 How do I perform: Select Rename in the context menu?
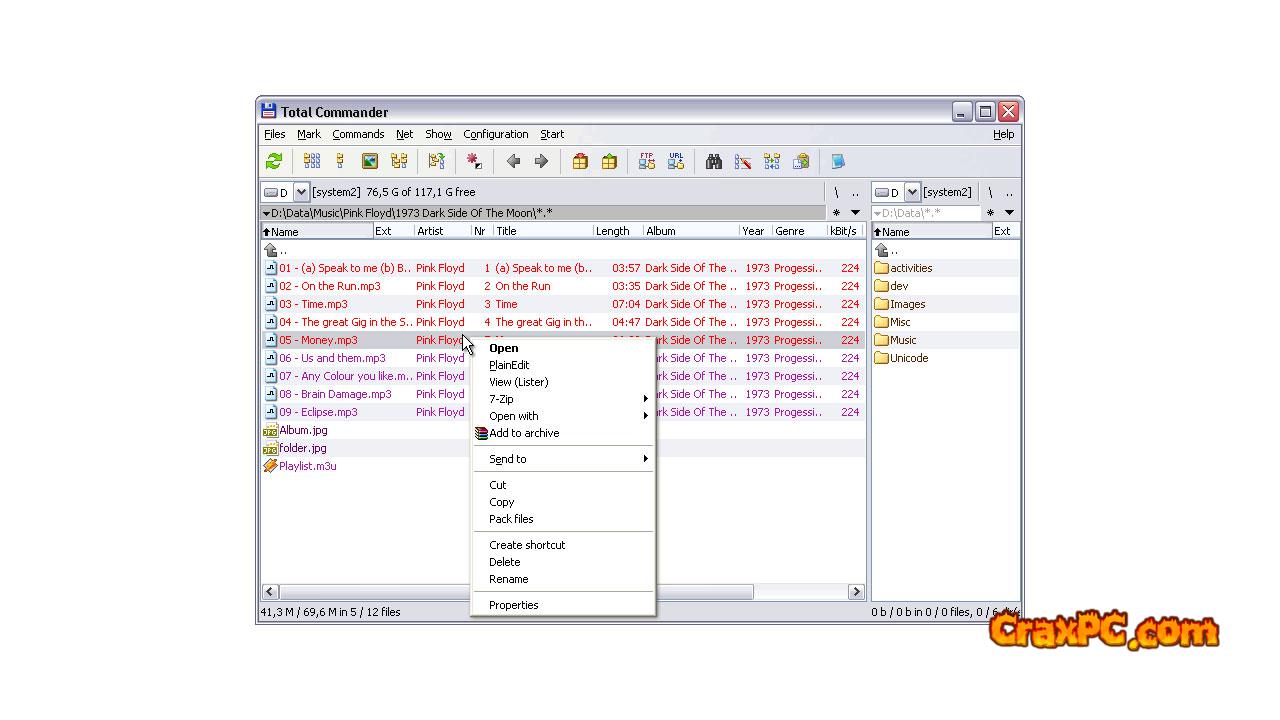(x=509, y=579)
